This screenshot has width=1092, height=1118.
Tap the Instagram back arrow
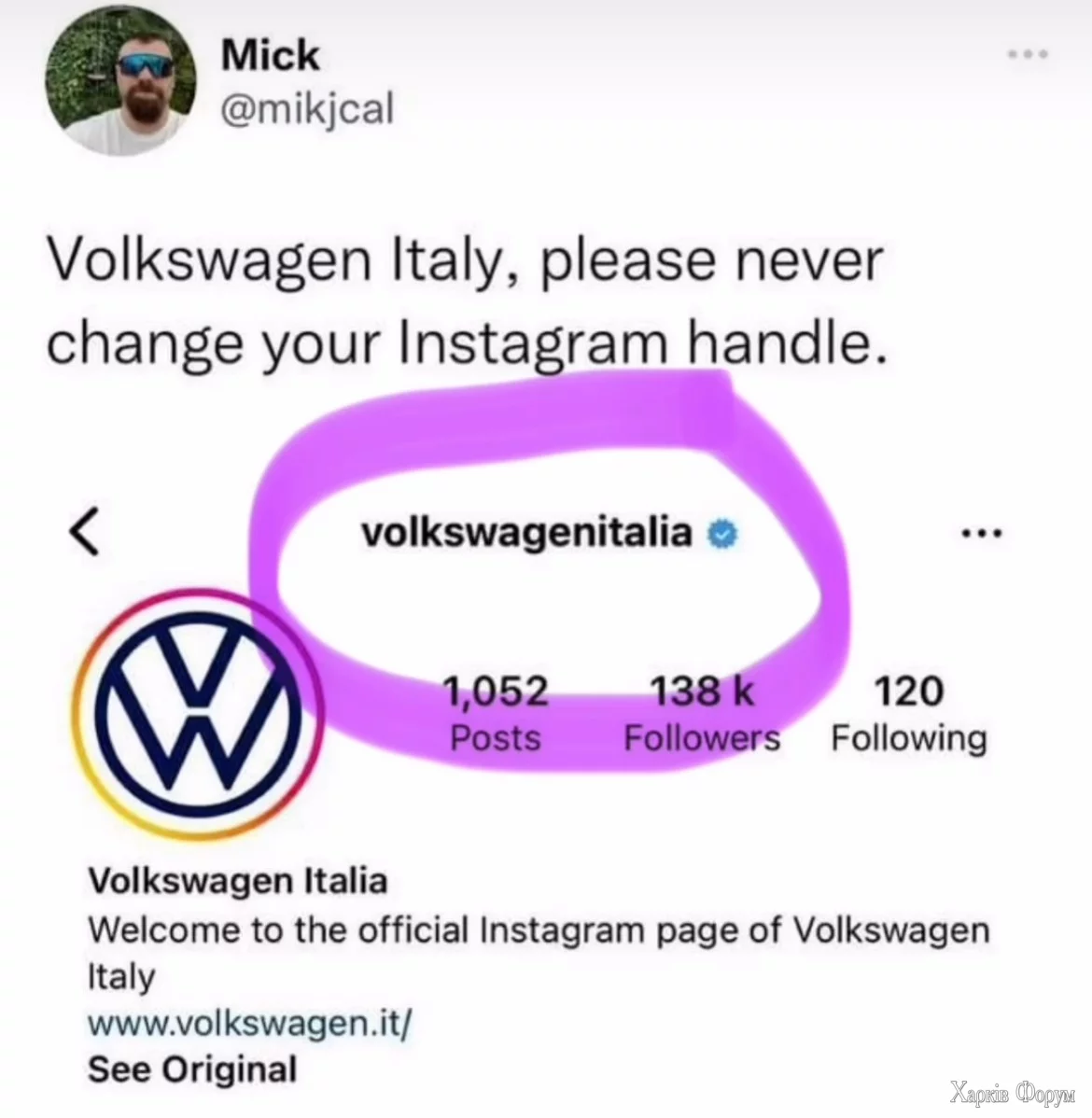[x=84, y=531]
